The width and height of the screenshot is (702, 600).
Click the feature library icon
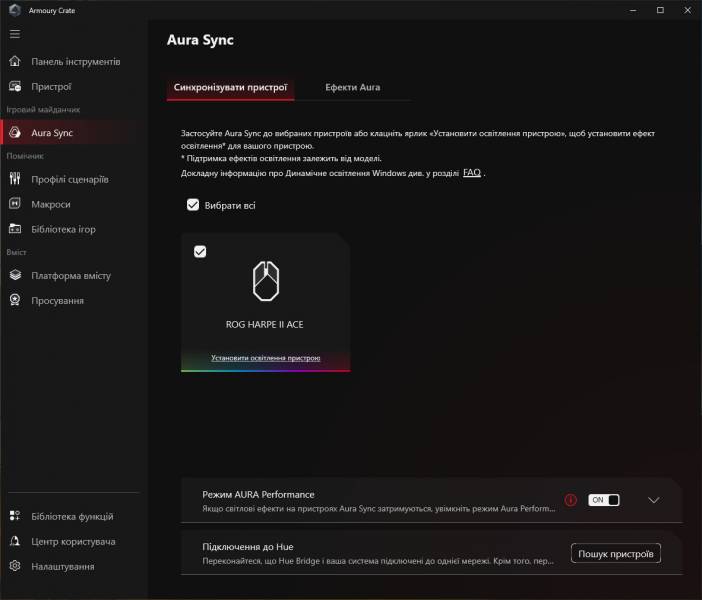coord(15,516)
